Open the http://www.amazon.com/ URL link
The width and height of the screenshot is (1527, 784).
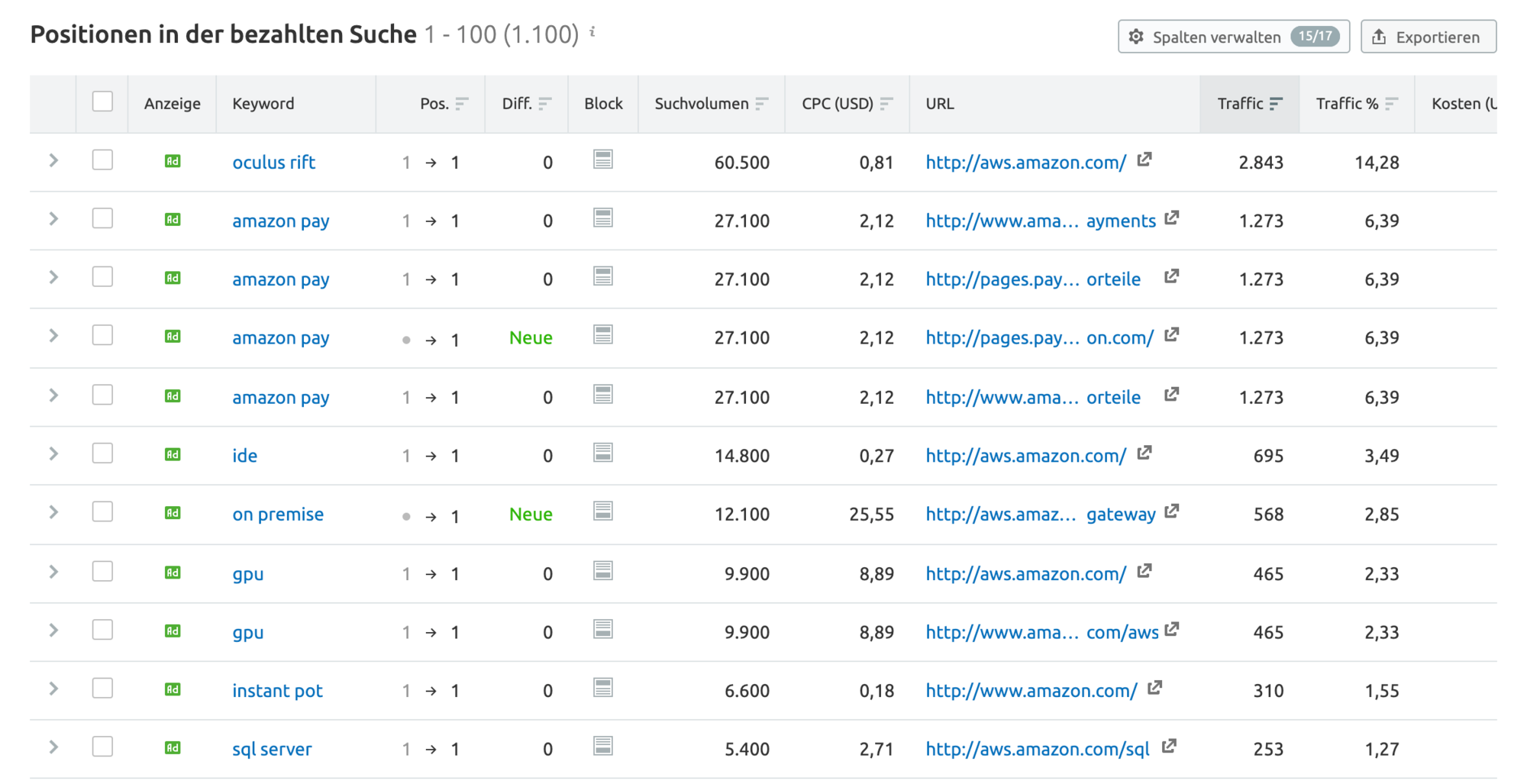click(1031, 691)
